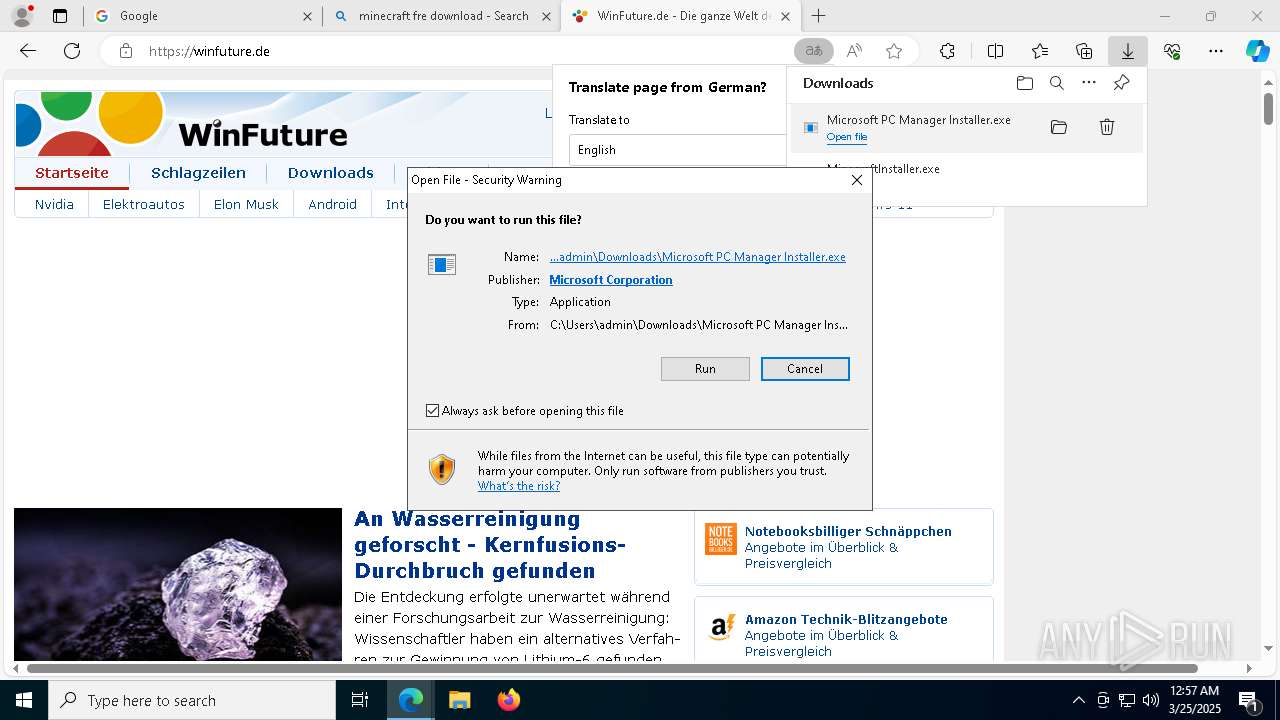The image size is (1280, 720).
Task: Select the Nvidia topic link
Action: point(54,204)
